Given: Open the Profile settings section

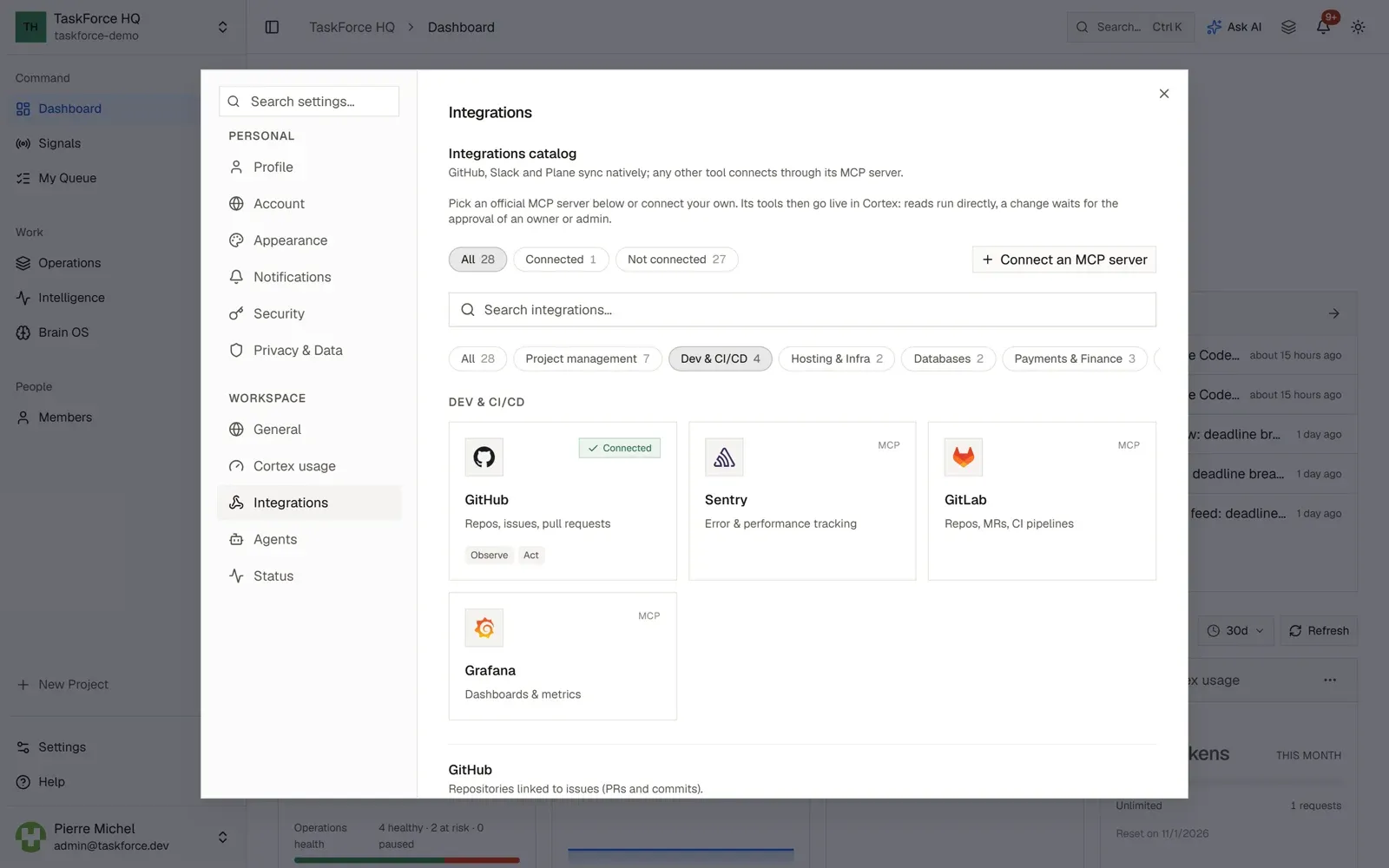Looking at the screenshot, I should tap(309, 167).
